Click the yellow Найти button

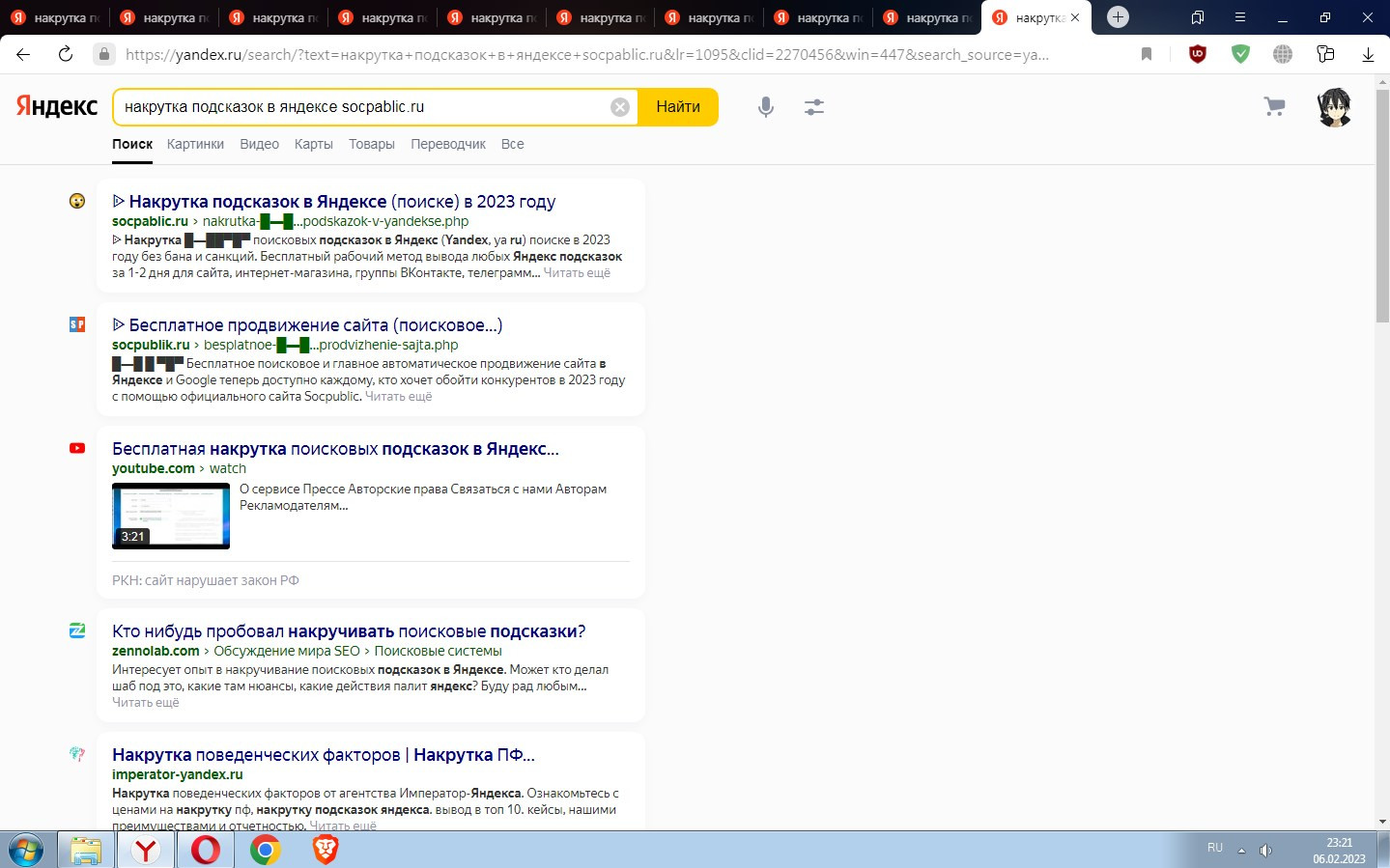click(x=678, y=107)
